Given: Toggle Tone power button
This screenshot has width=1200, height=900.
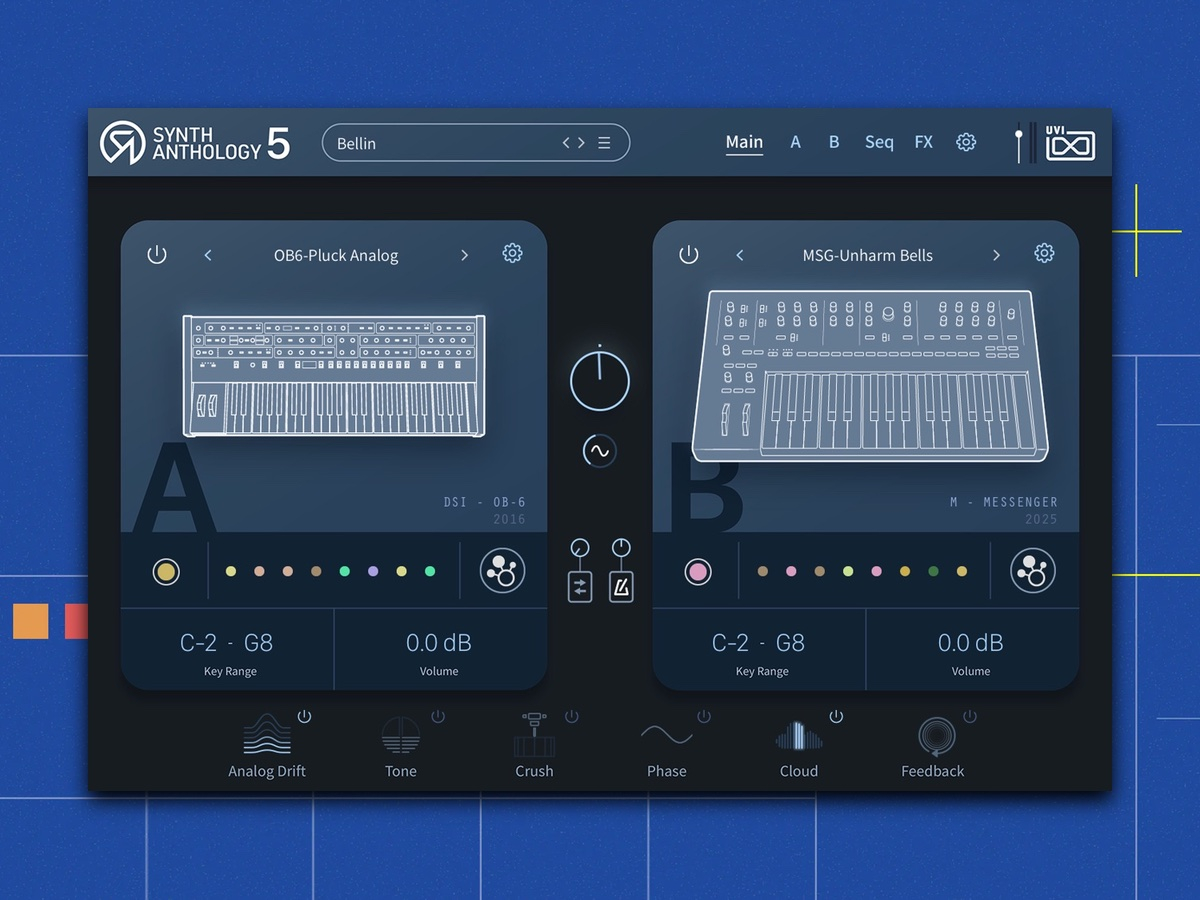Looking at the screenshot, I should click(438, 716).
